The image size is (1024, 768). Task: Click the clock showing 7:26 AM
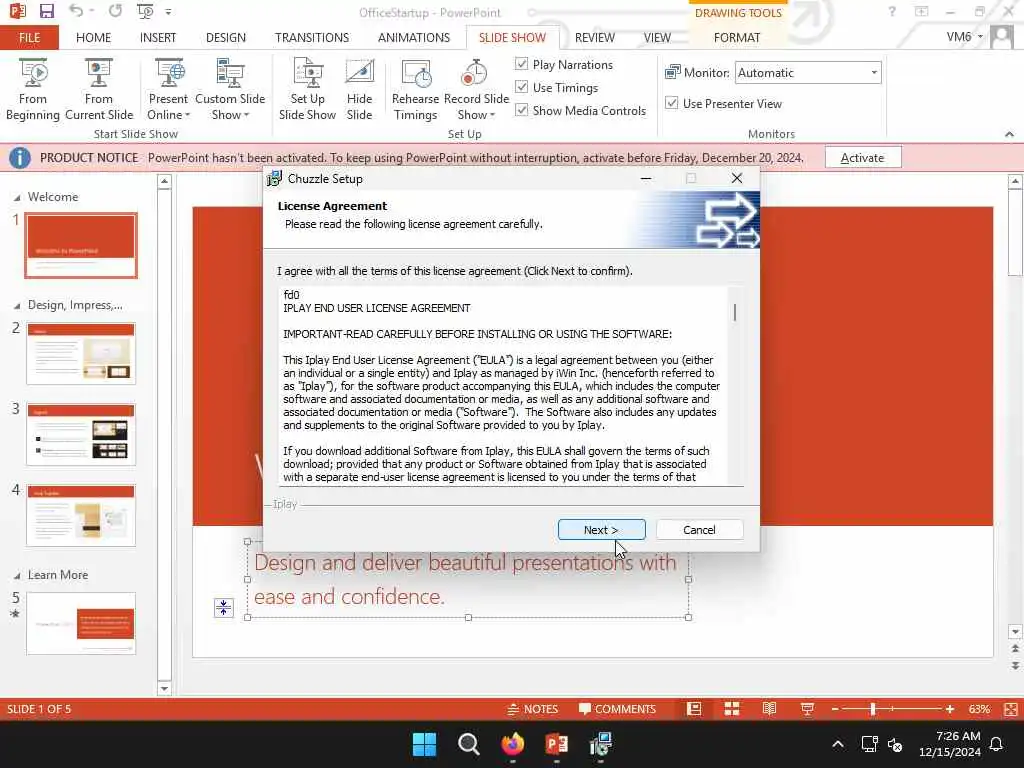(957, 736)
